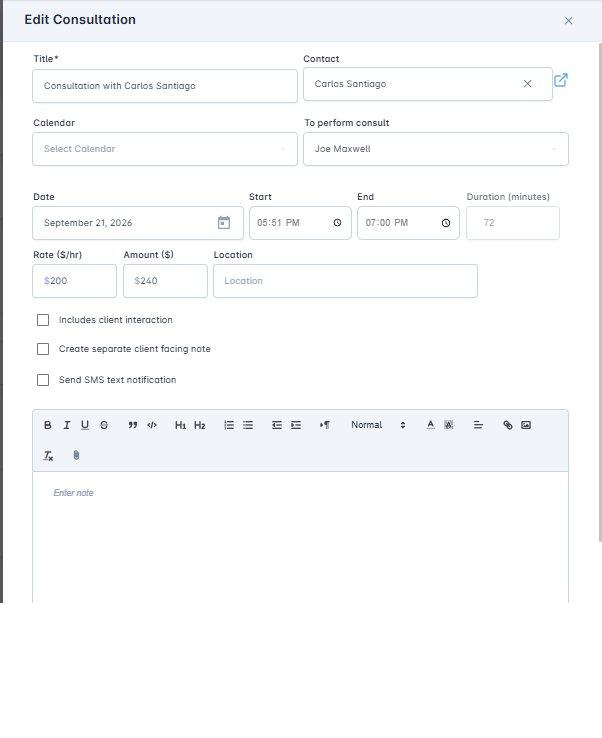Apply Heading 1 style
The width and height of the screenshot is (602, 738).
[180, 425]
